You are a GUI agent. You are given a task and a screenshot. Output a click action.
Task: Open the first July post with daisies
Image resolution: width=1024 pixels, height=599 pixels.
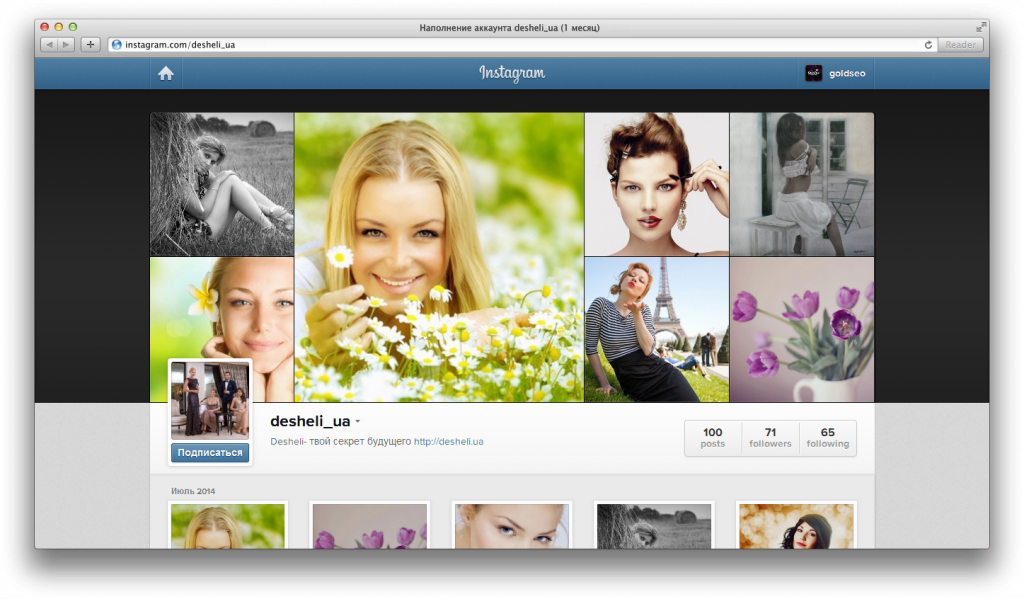coord(228,526)
